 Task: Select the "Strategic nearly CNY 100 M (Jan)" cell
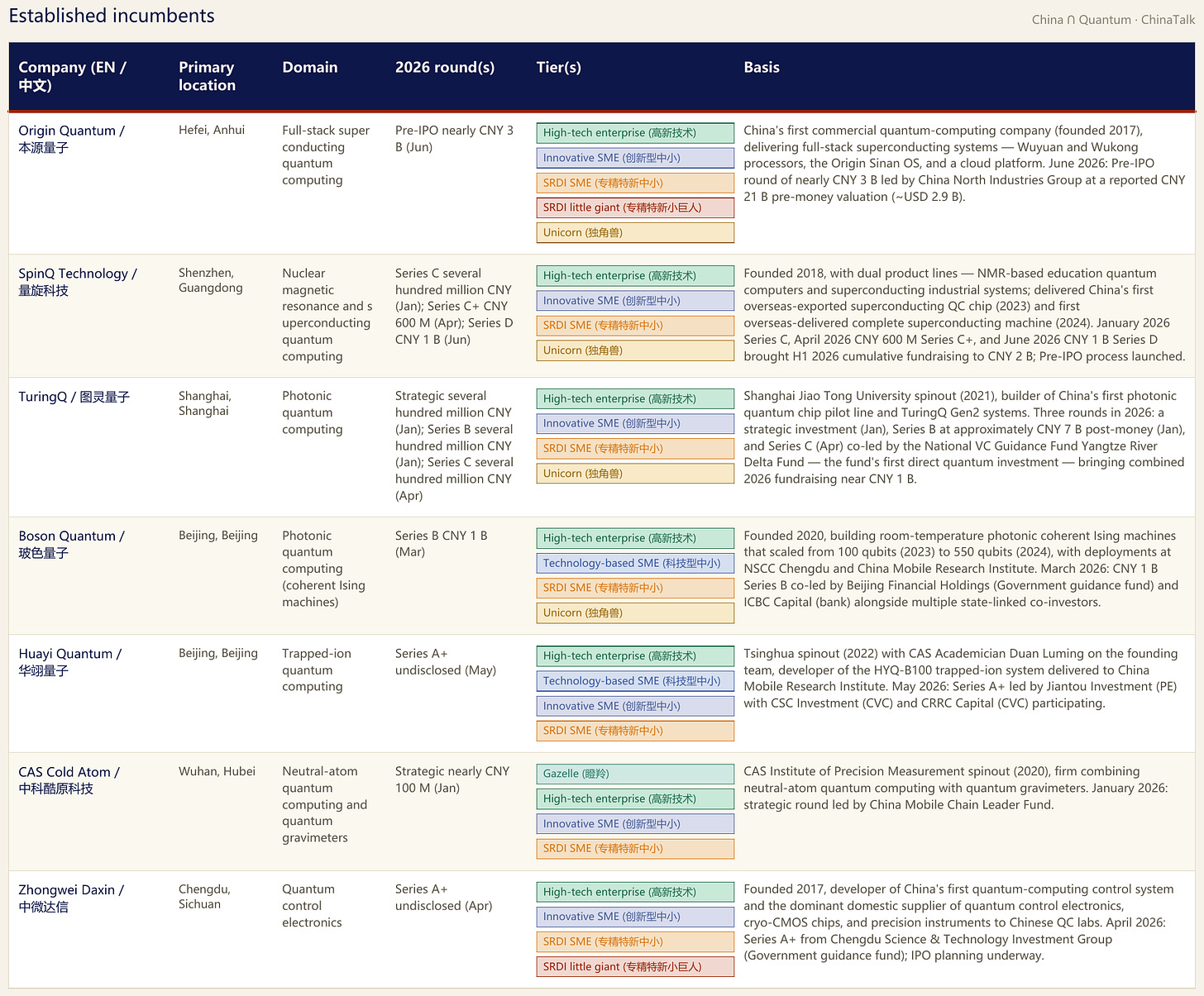click(x=452, y=779)
